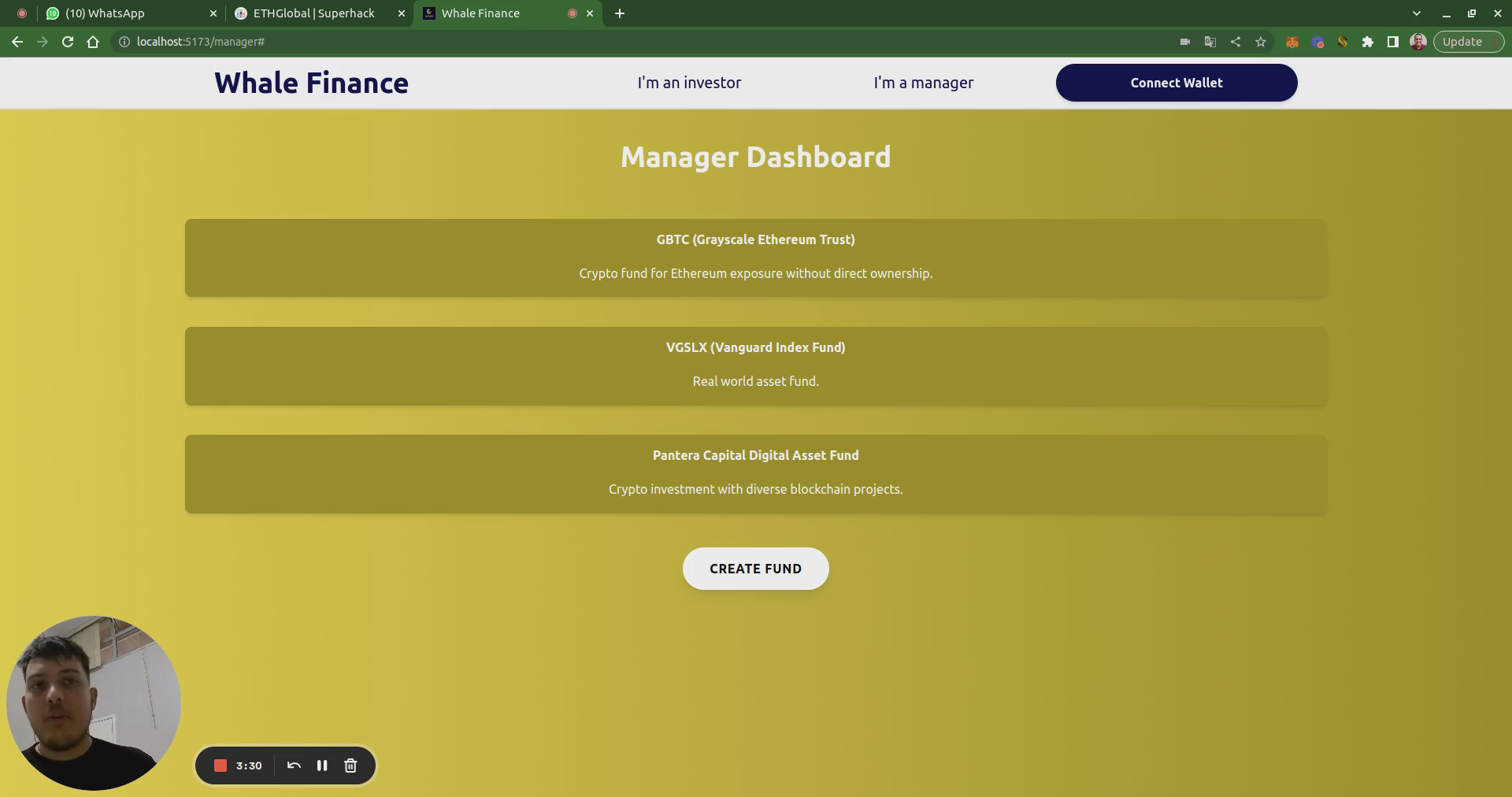
Task: Open the translate page icon
Action: click(1210, 42)
